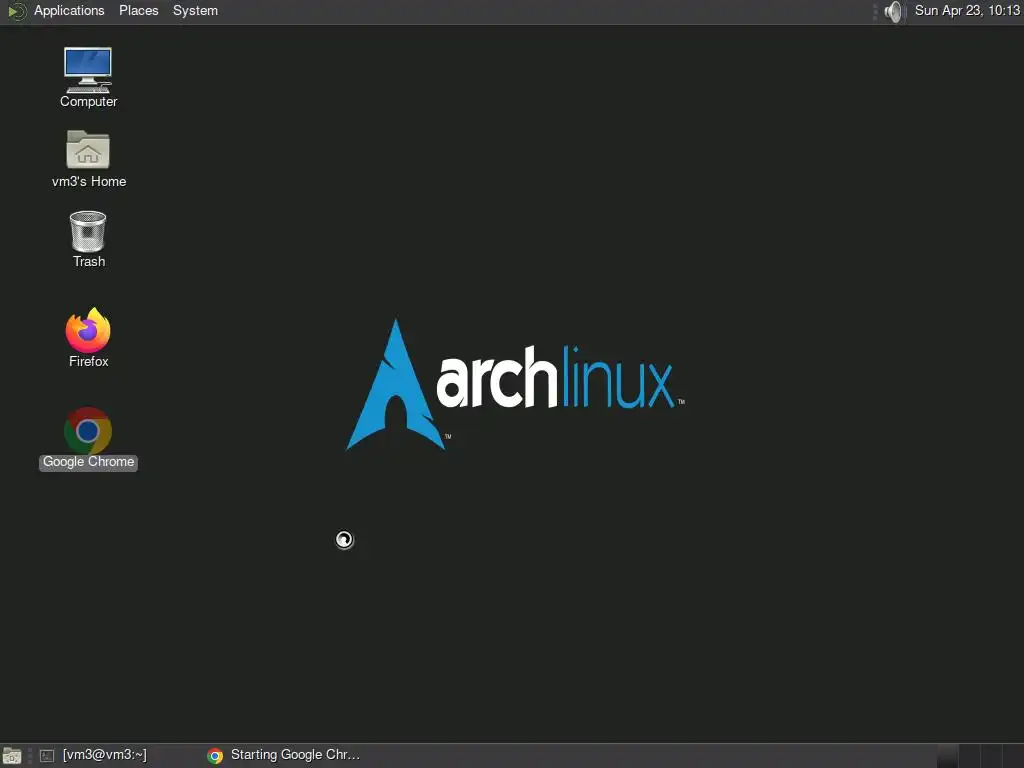Click the show desktop button in the bottom panel
The width and height of the screenshot is (1024, 768).
tap(12, 756)
